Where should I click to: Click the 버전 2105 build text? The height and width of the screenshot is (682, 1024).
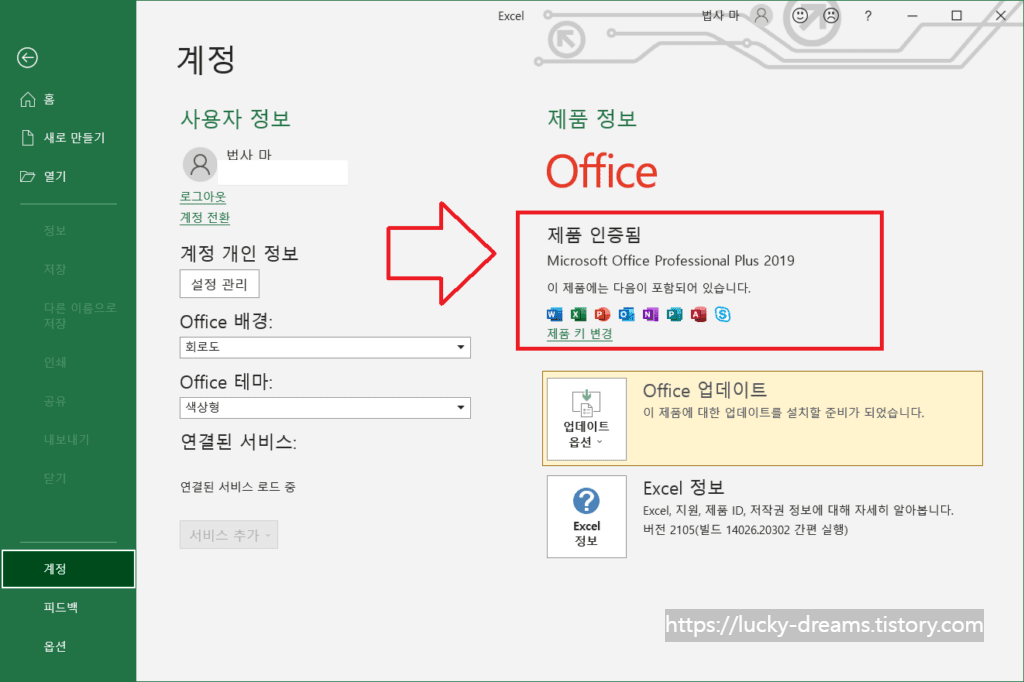coord(745,530)
